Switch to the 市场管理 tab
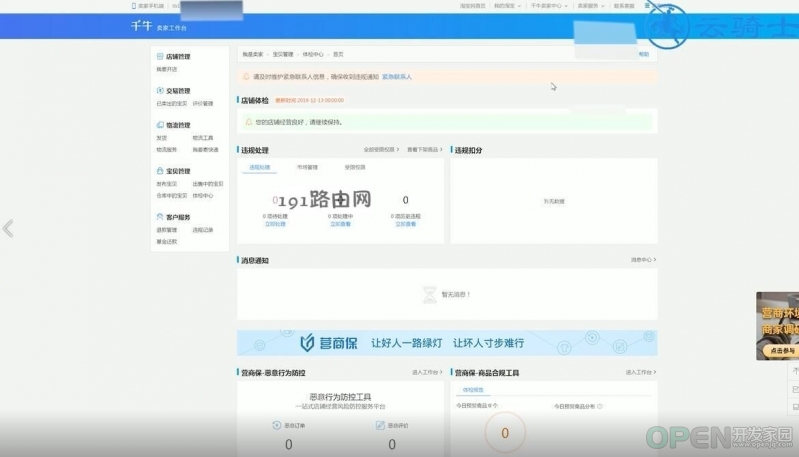 point(307,167)
